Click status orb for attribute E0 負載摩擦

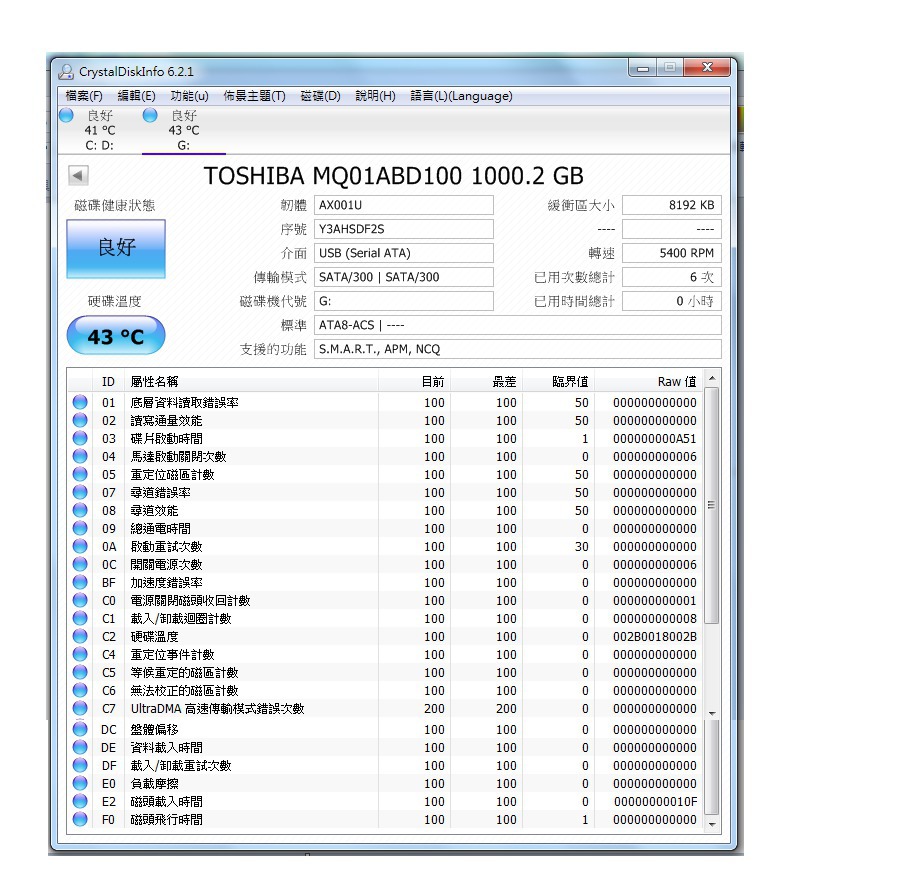coord(80,783)
